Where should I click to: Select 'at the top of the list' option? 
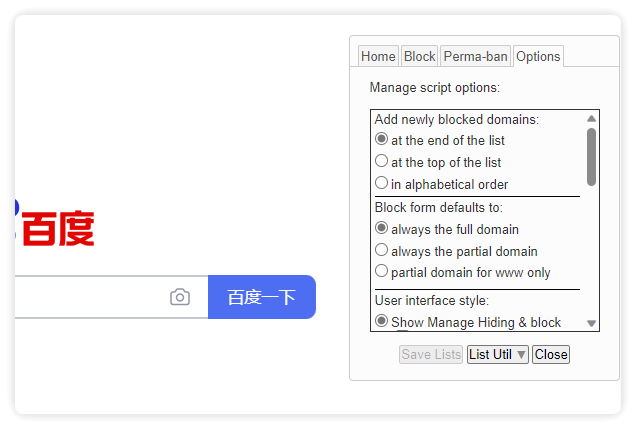[381, 162]
